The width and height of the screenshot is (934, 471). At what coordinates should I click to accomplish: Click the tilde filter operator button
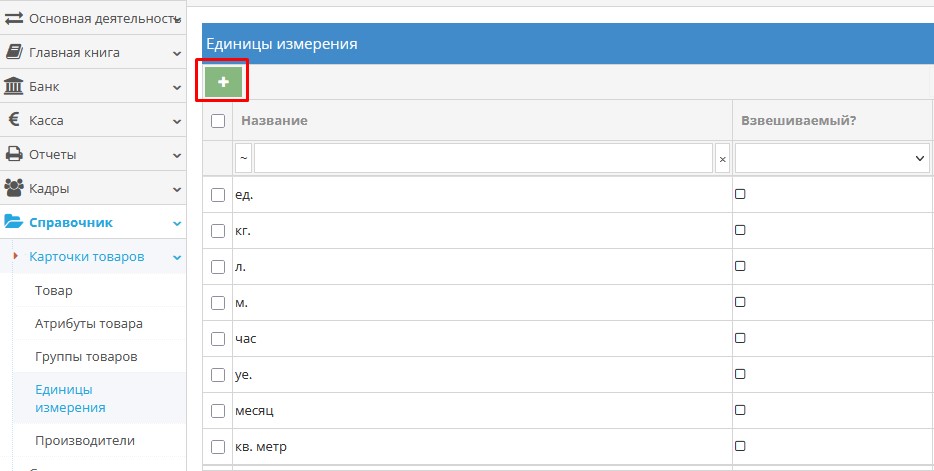point(244,158)
